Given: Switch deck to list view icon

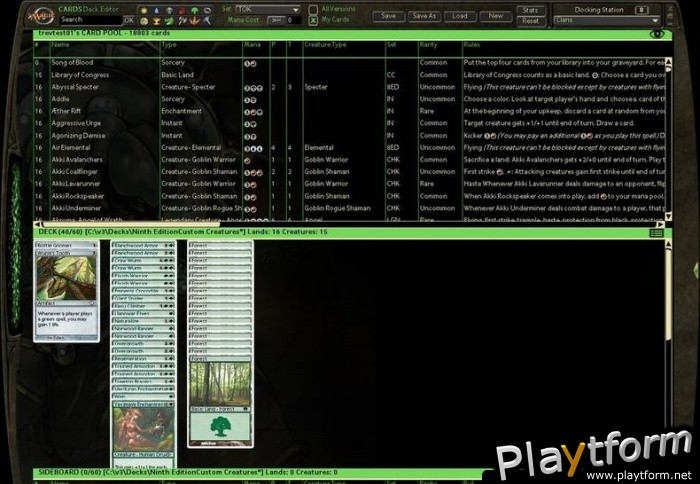Looking at the screenshot, I should point(656,233).
